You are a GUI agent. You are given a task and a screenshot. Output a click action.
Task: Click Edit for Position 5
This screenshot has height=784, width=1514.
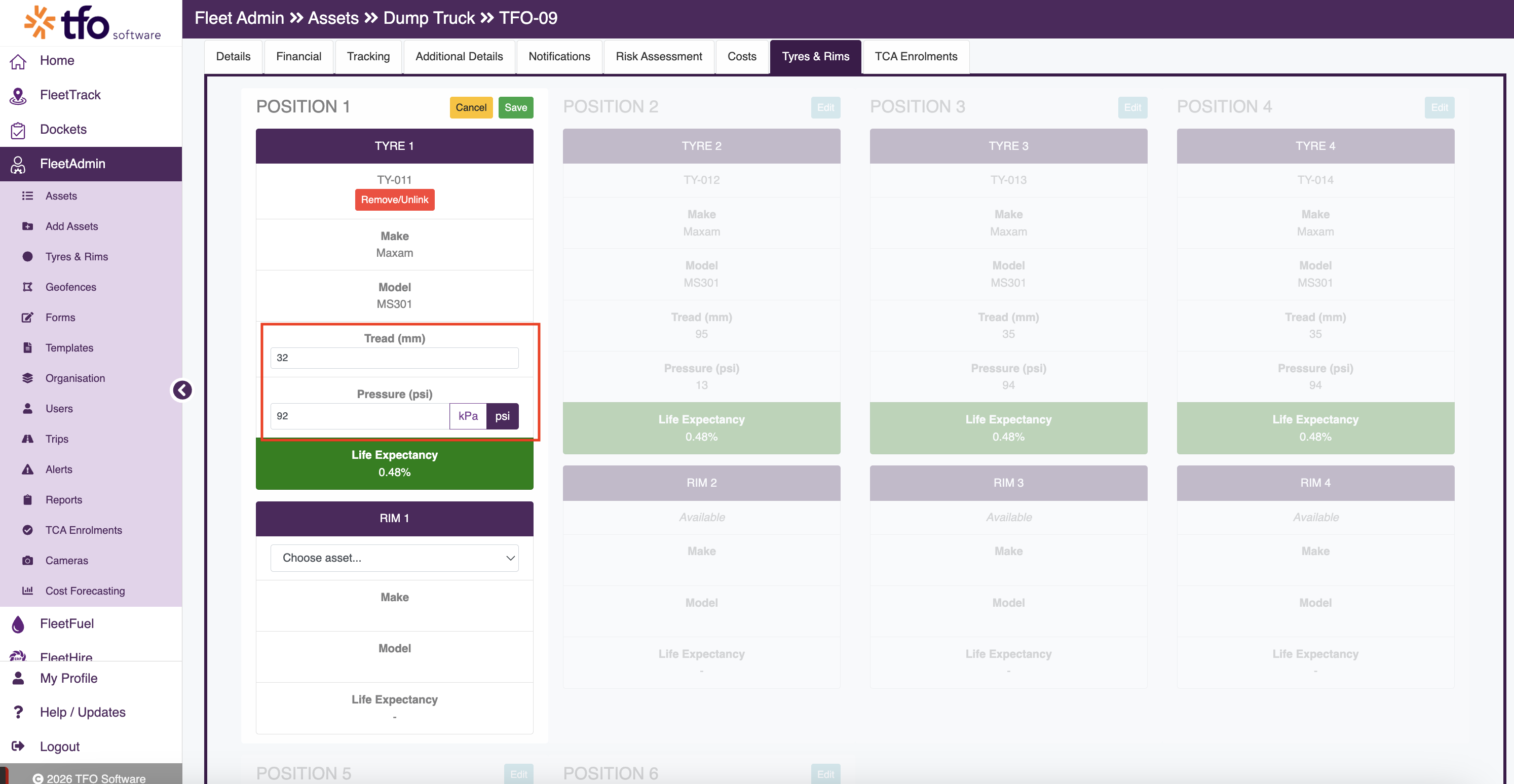518,774
